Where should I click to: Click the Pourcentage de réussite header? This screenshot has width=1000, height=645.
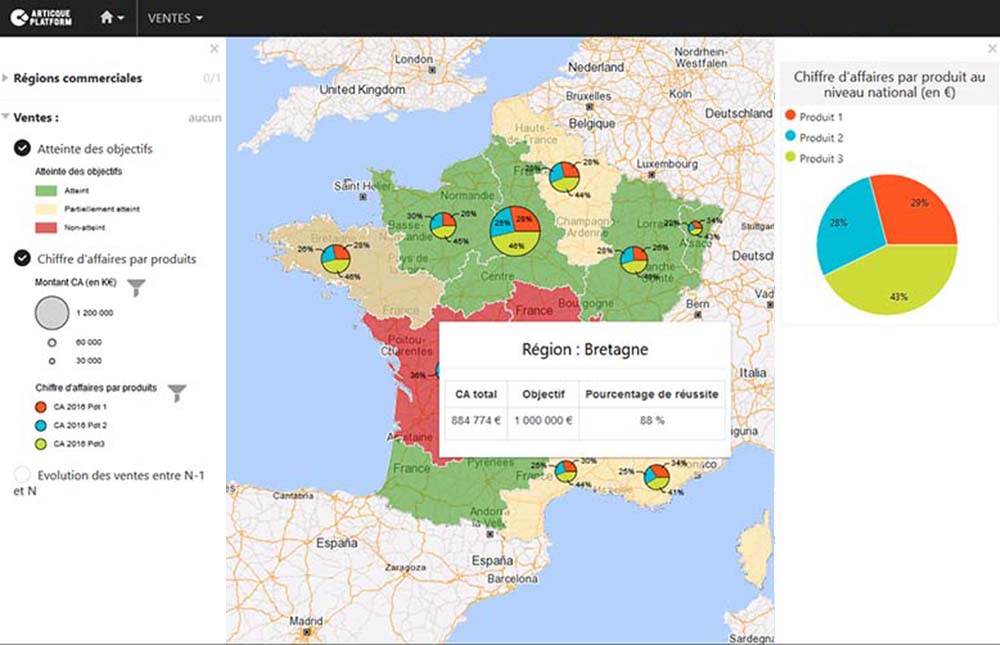point(652,394)
